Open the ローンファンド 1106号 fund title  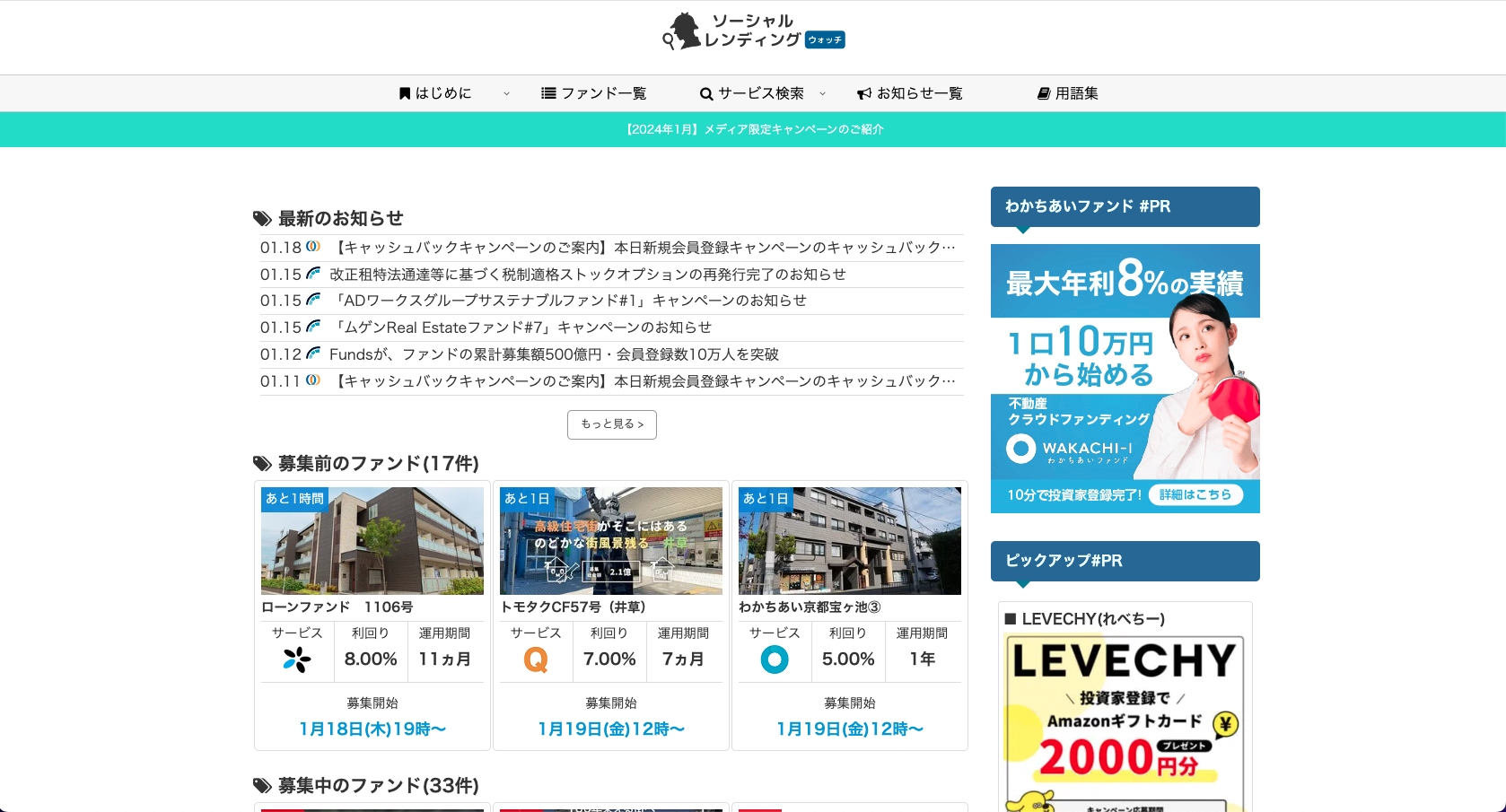coord(337,607)
